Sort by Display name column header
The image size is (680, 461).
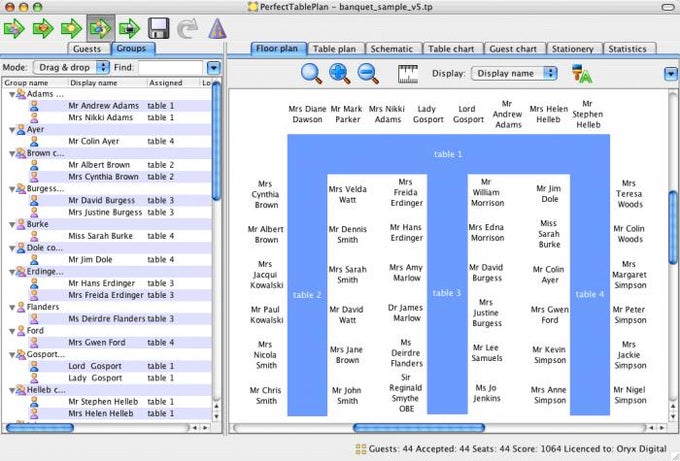coord(108,82)
